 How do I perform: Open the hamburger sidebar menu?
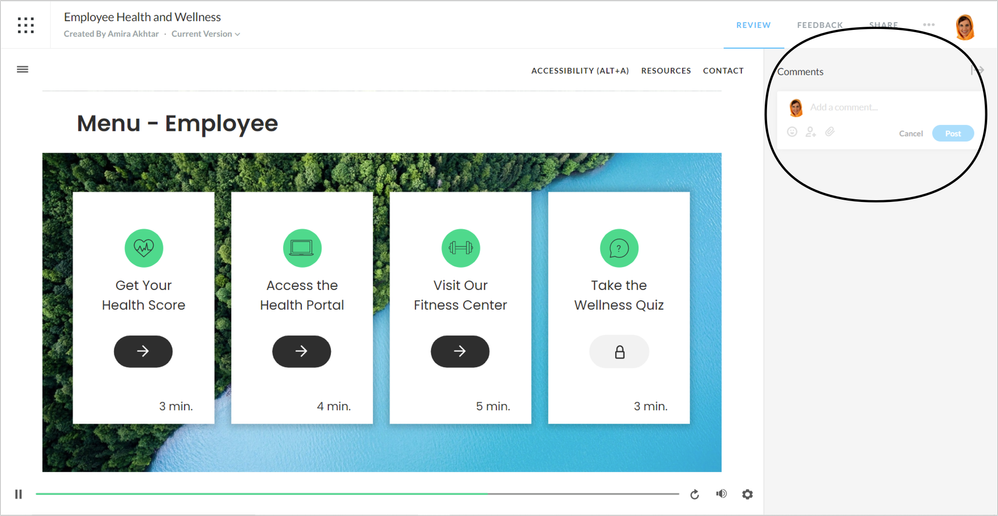tap(22, 69)
